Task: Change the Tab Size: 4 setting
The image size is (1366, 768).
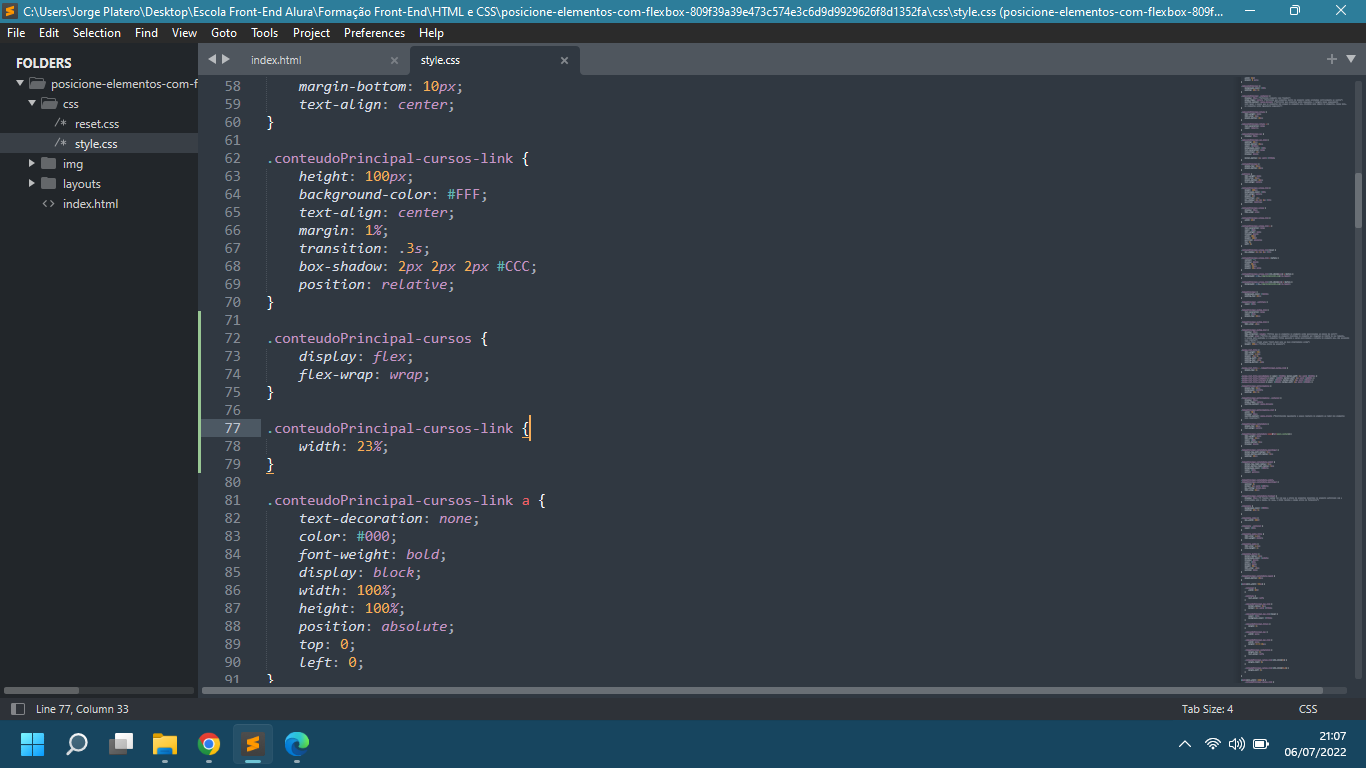Action: coord(1207,709)
